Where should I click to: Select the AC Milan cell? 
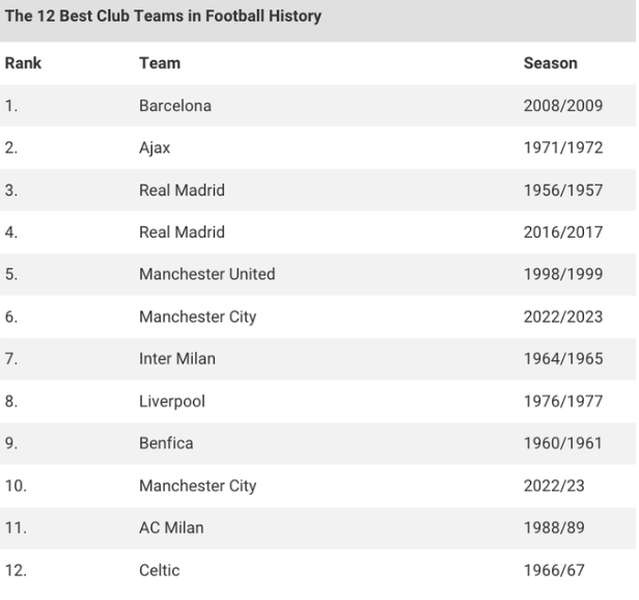[172, 528]
